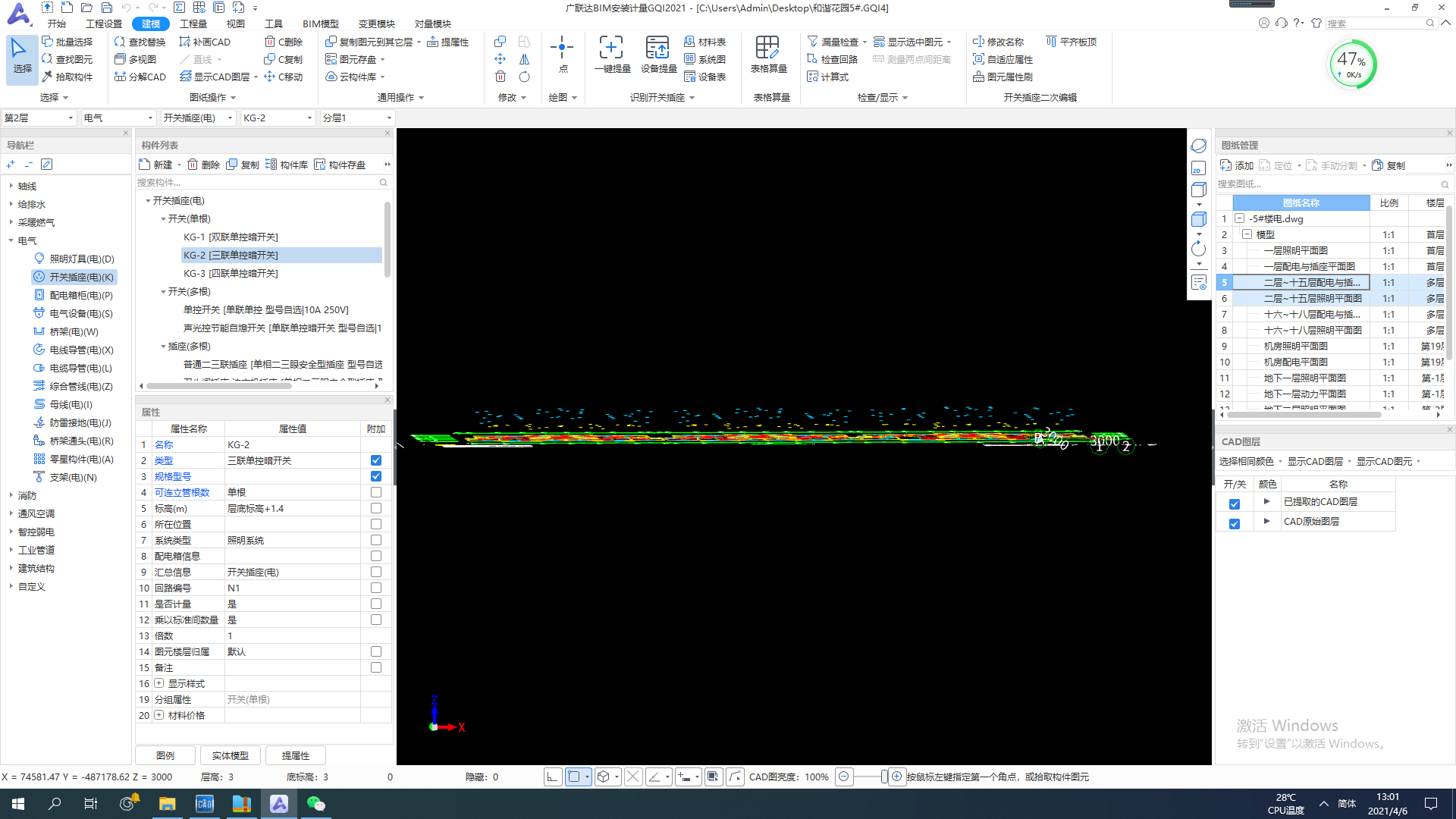The width and height of the screenshot is (1456, 819).
Task: Expand the 消防 navigation category
Action: [11, 495]
